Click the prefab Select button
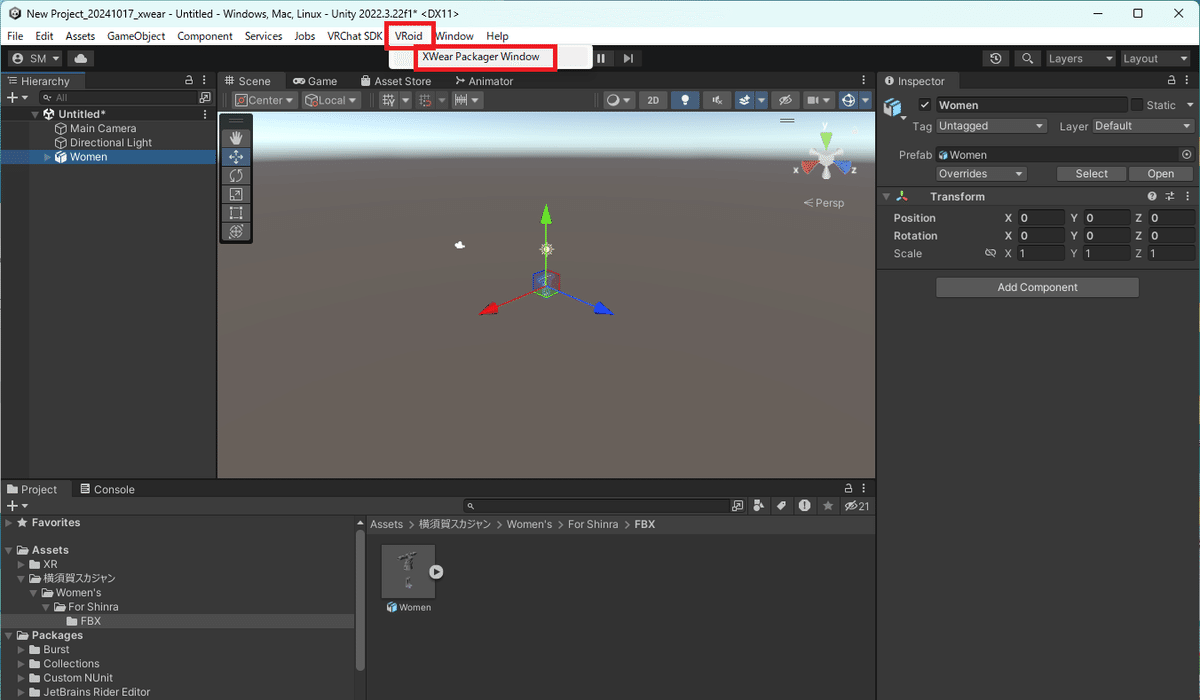1200x700 pixels. click(x=1091, y=174)
